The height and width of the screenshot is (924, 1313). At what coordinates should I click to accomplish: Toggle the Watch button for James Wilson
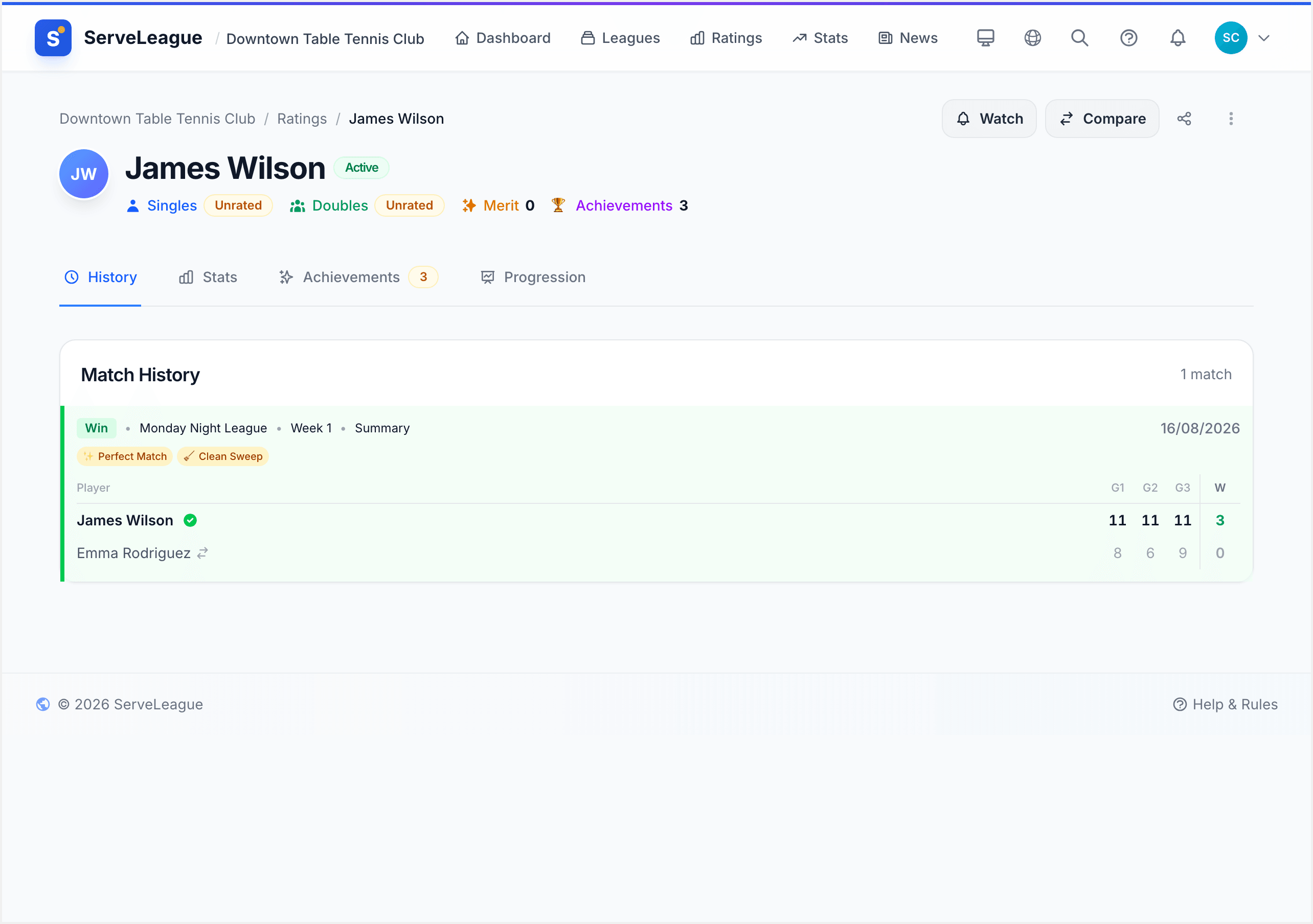[989, 119]
